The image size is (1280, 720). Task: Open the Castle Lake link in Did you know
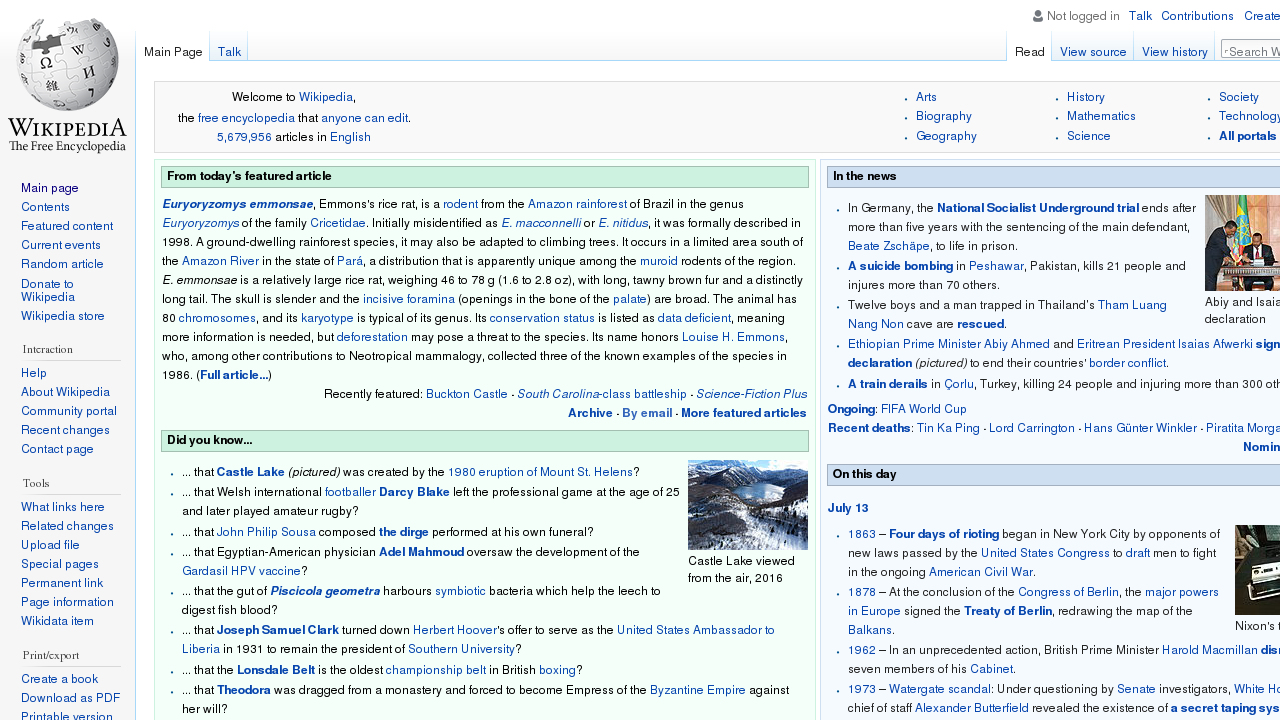click(x=251, y=472)
